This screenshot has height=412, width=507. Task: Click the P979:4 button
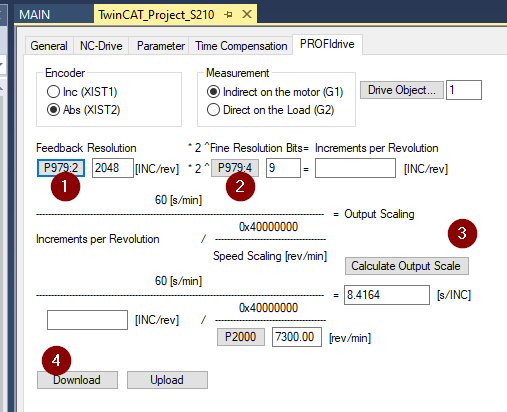(235, 168)
